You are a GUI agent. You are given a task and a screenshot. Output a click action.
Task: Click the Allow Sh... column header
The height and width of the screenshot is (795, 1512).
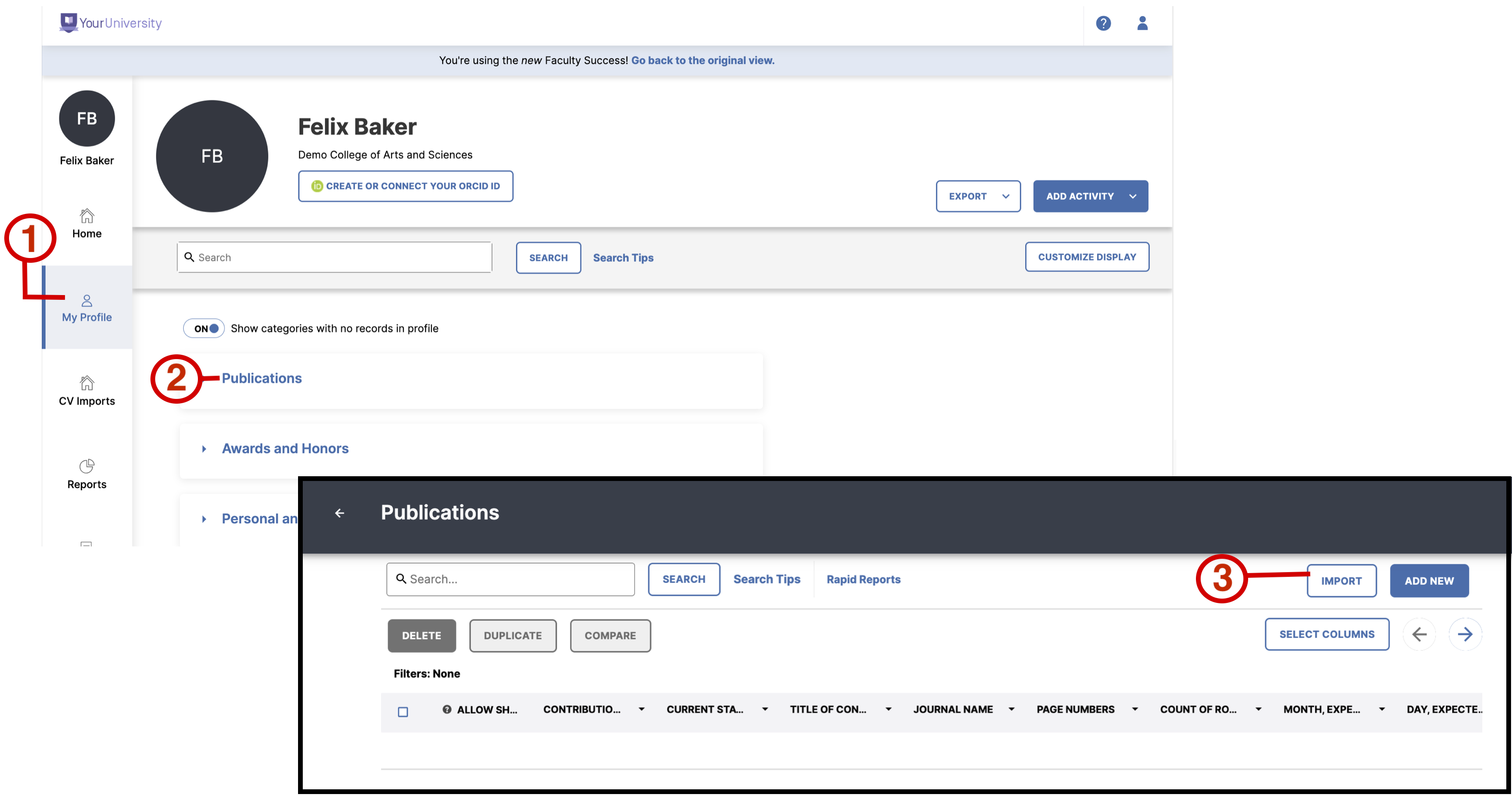486,709
